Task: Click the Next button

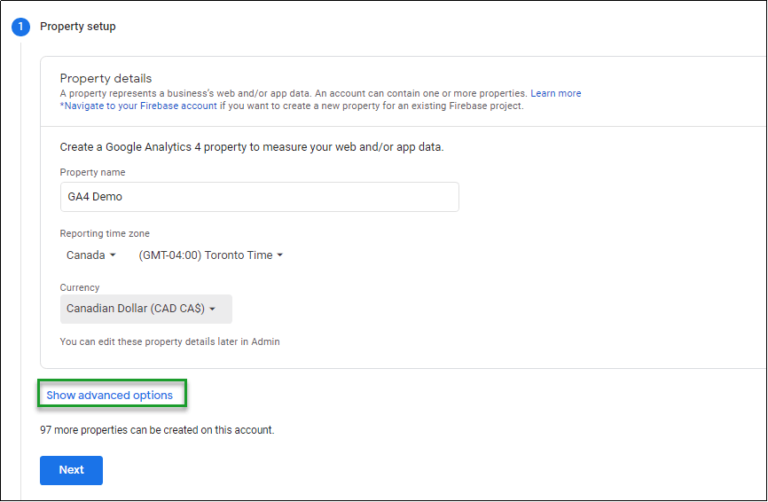Action: 71,470
